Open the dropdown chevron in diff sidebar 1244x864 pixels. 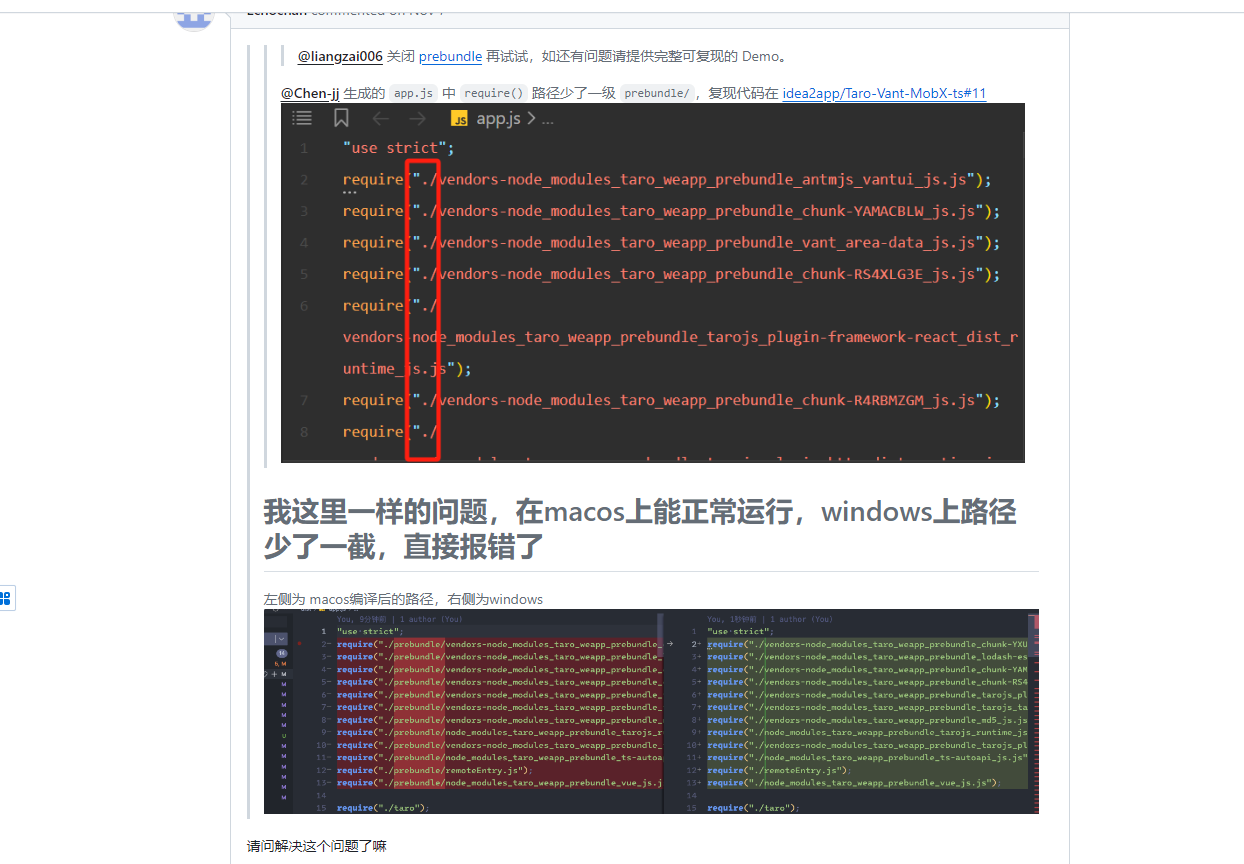click(281, 638)
